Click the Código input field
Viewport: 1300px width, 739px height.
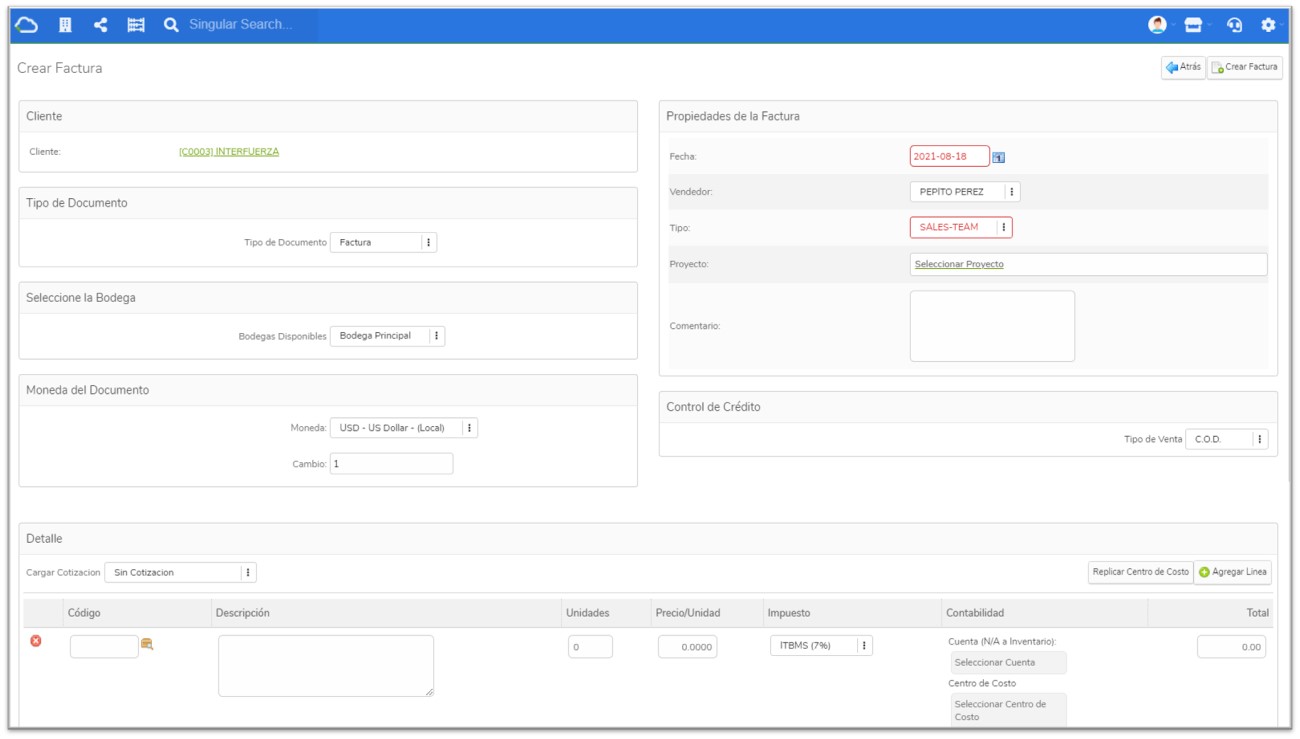(104, 646)
